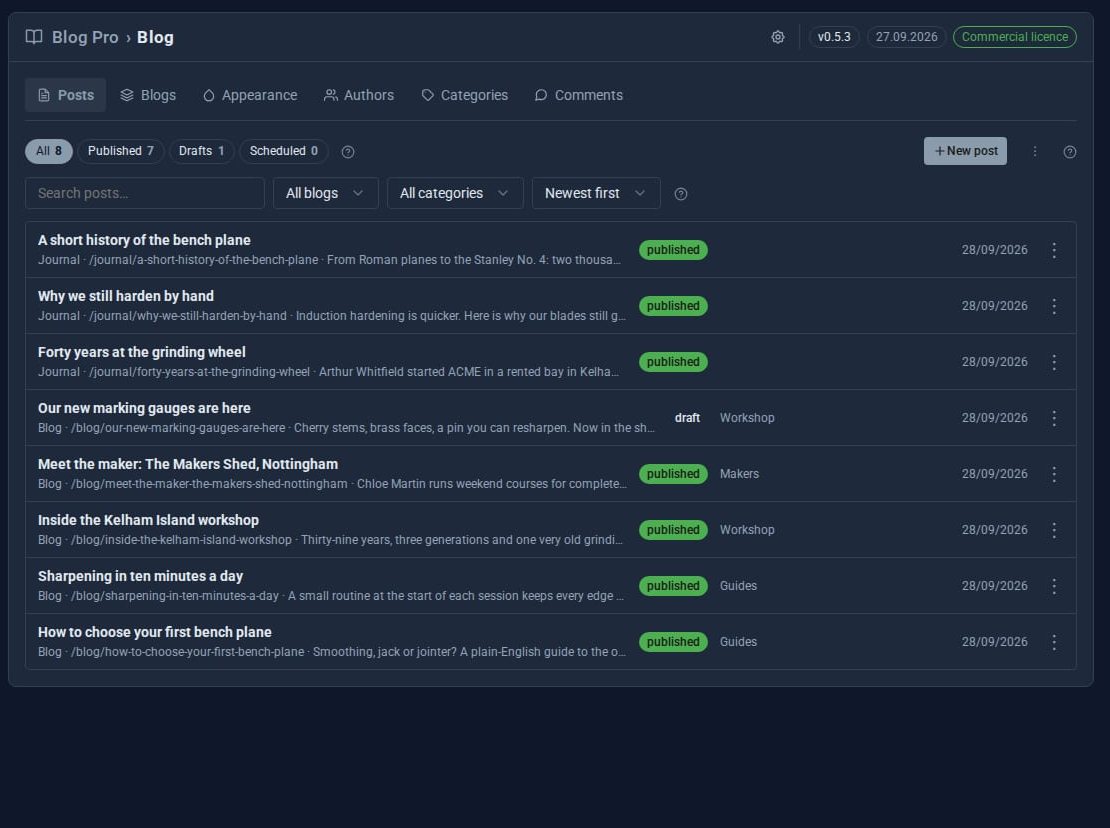
Task: Open the settings gear icon
Action: coord(777,37)
